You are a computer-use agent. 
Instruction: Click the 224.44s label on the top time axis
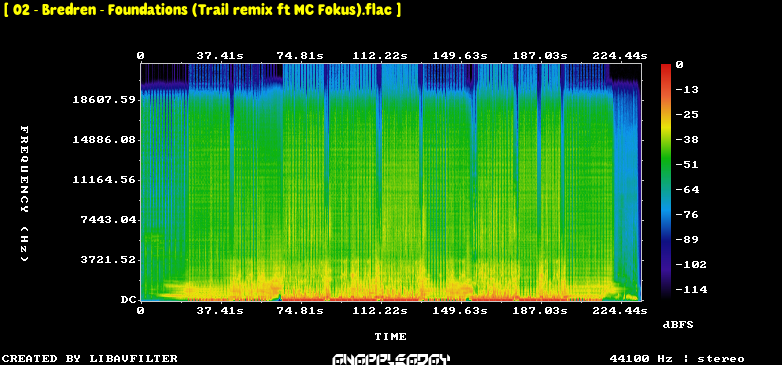(x=619, y=56)
